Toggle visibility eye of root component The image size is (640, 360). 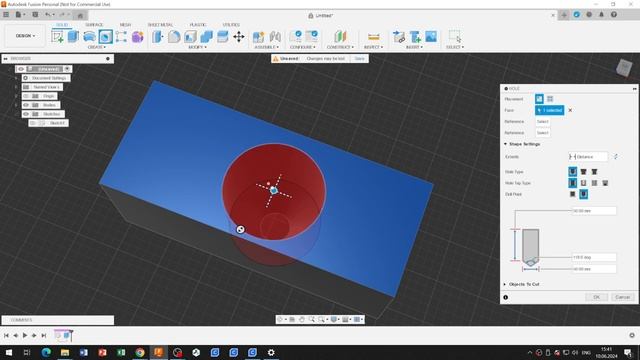click(21, 69)
